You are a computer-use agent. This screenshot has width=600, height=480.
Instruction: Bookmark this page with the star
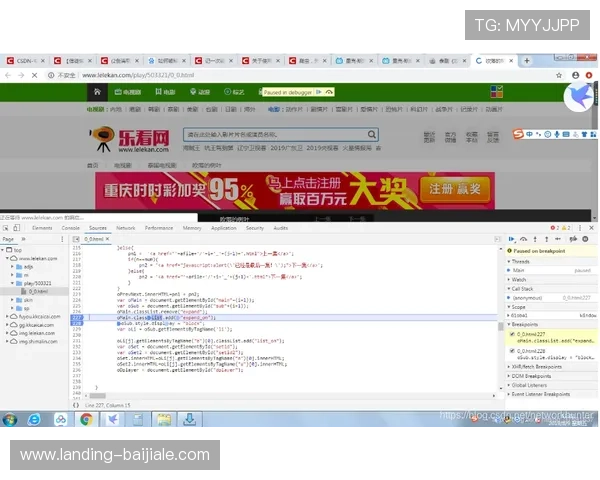coord(559,75)
